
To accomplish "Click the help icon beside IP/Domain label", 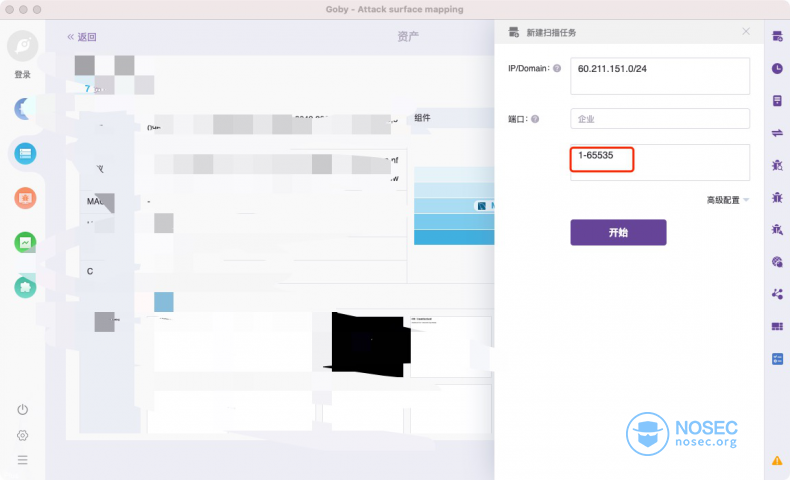I will coord(557,68).
